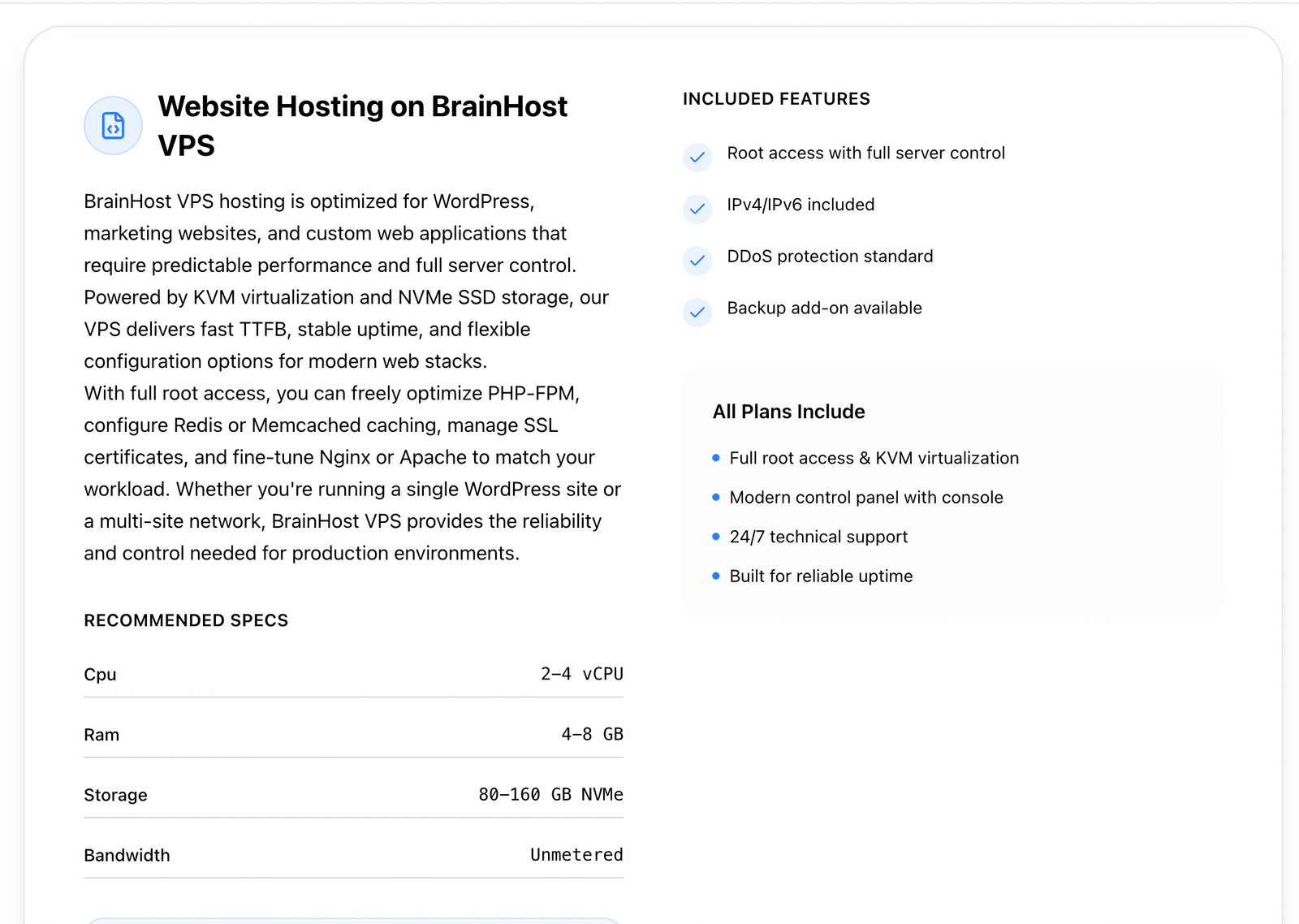Click the bullet before Built for reliable uptime
The height and width of the screenshot is (924, 1299).
716,576
